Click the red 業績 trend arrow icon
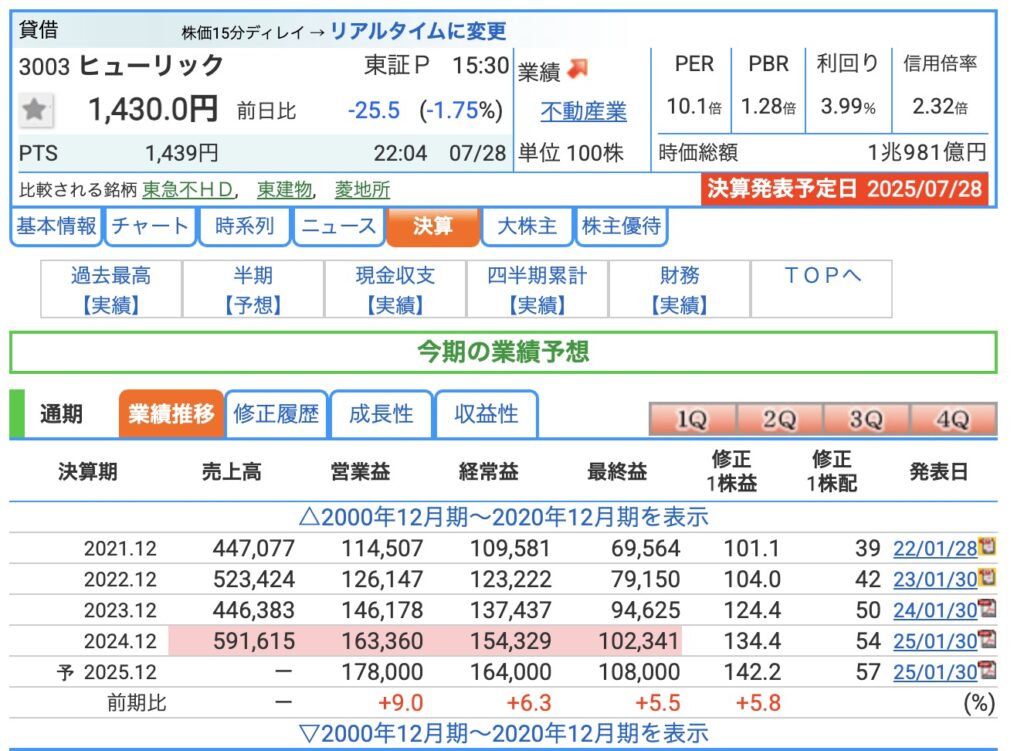The width and height of the screenshot is (1024, 751). [578, 68]
